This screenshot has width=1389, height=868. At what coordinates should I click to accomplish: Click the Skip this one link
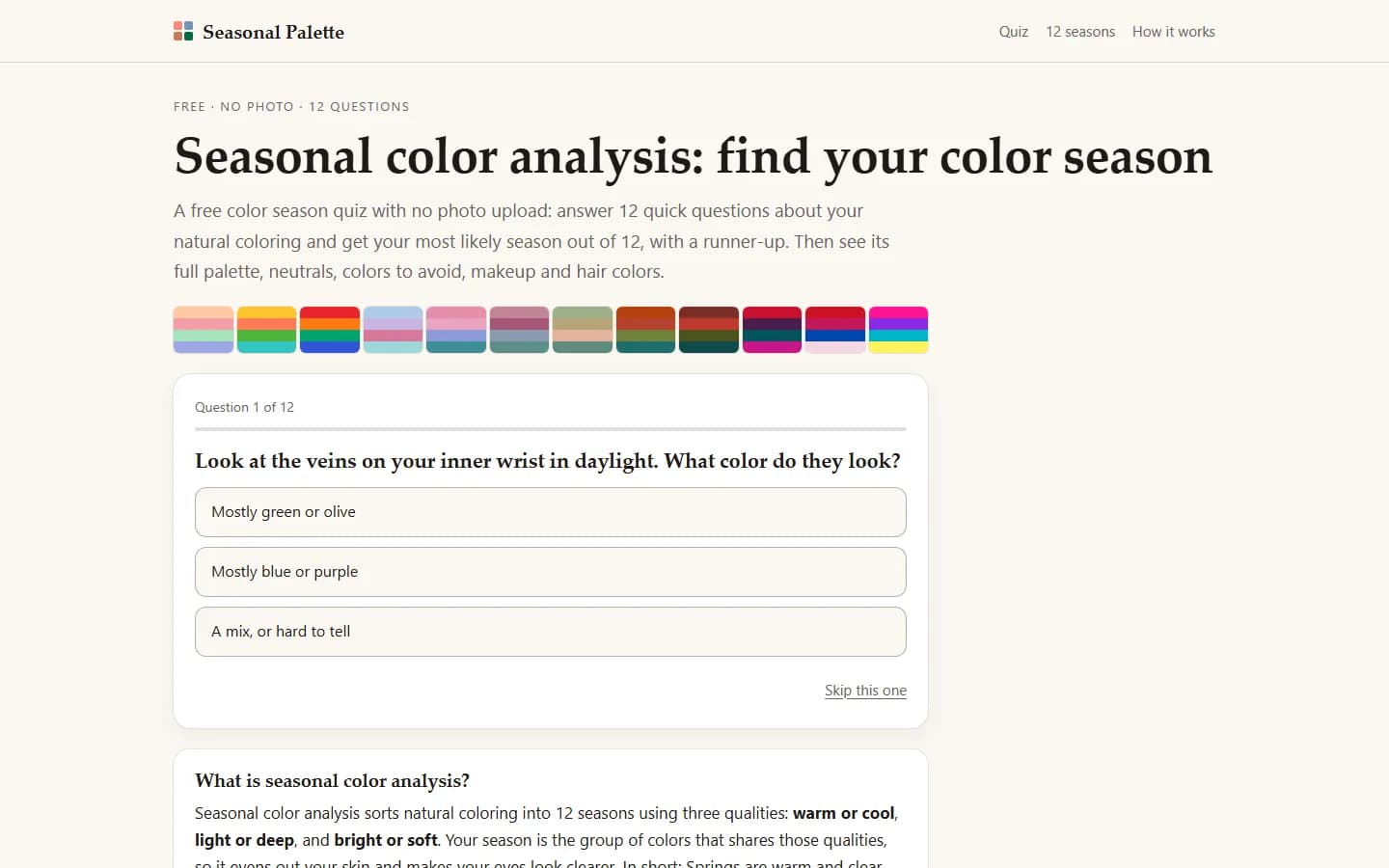[865, 691]
